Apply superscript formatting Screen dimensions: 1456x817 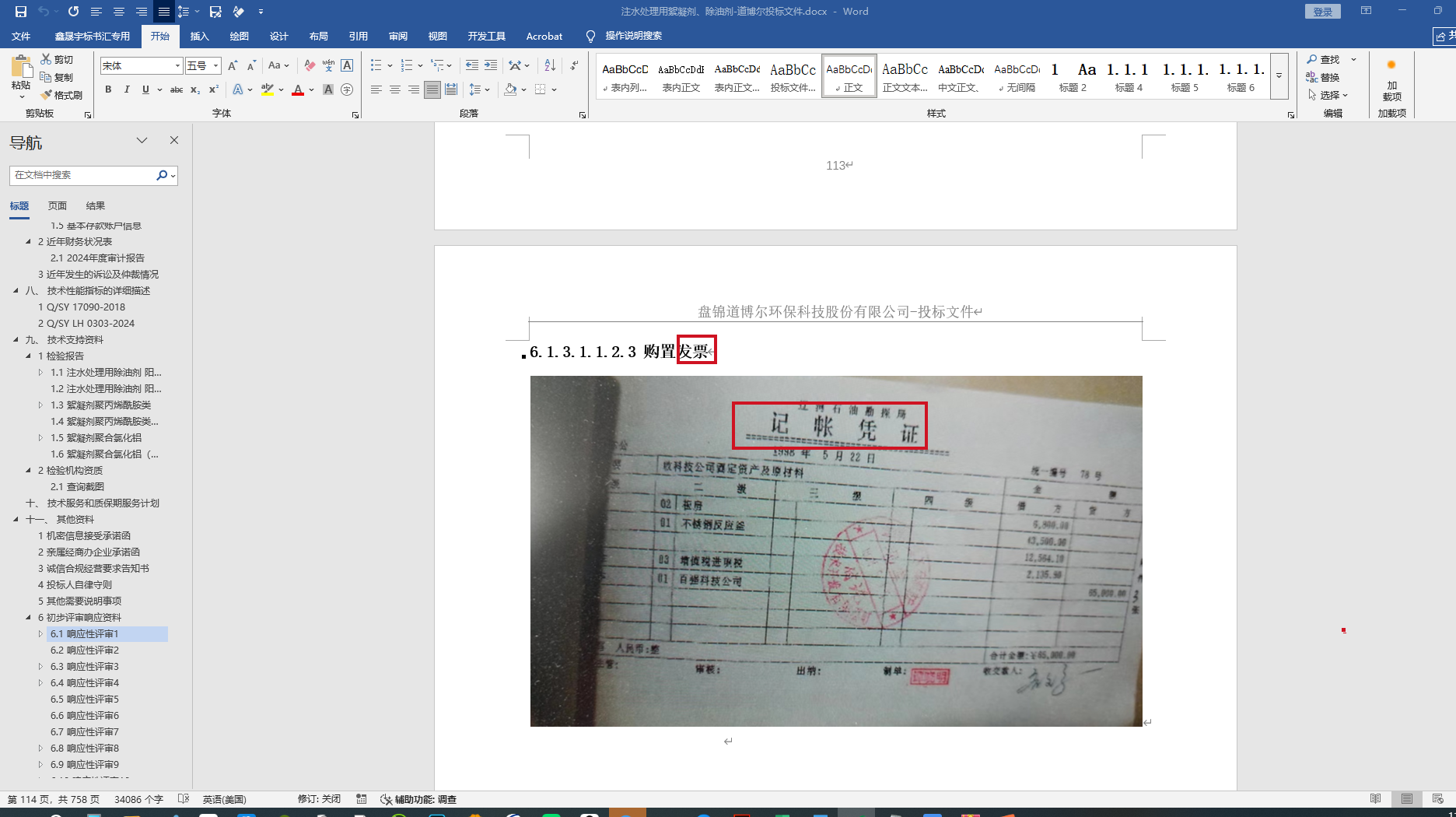pyautogui.click(x=214, y=89)
